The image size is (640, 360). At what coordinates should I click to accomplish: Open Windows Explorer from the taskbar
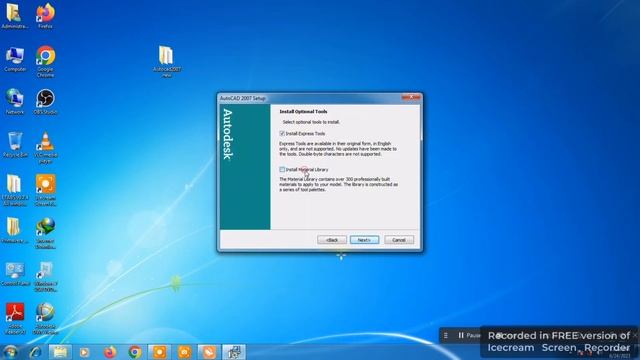point(60,352)
